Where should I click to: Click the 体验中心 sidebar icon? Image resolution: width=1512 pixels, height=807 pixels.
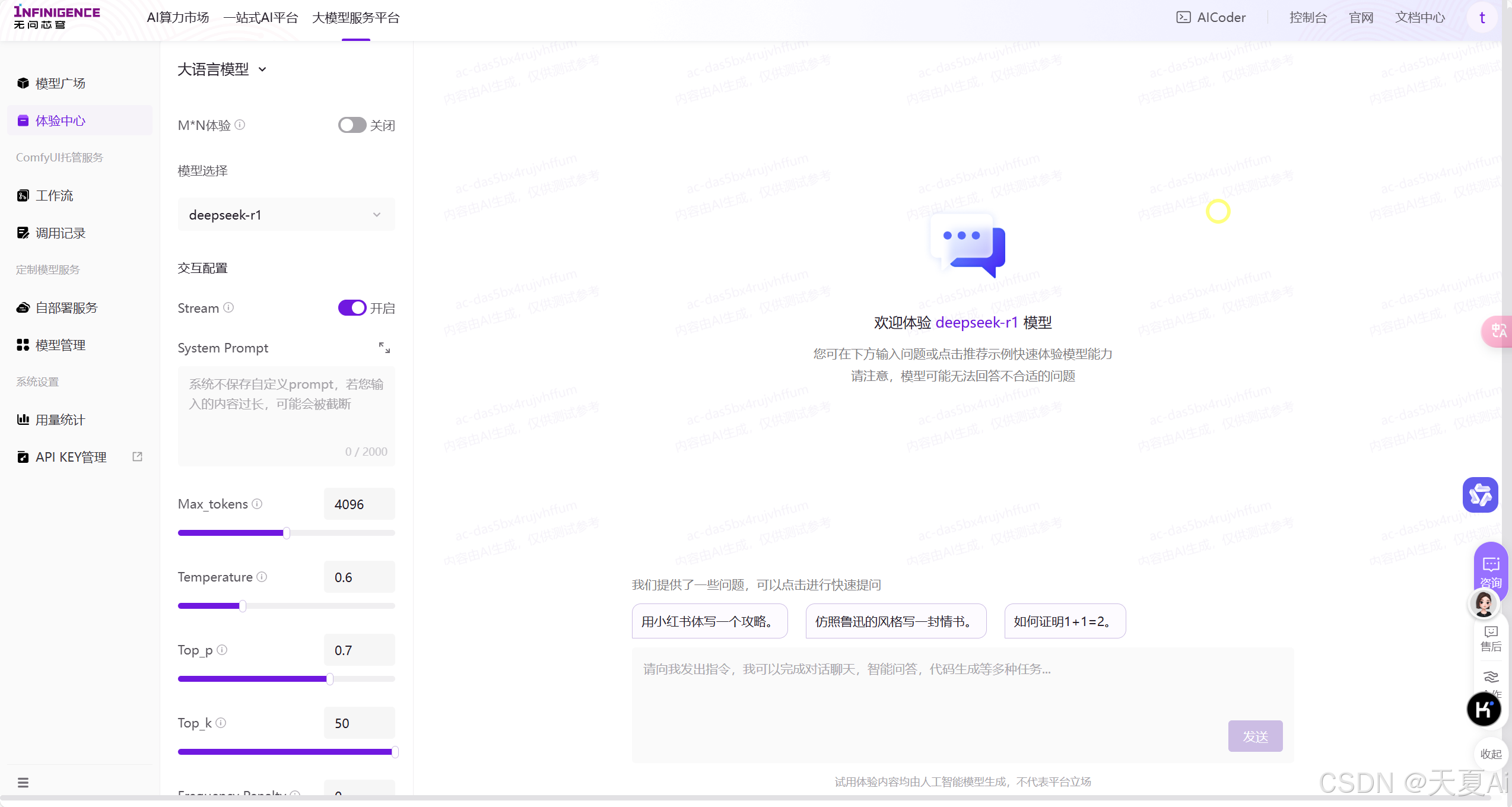point(23,120)
